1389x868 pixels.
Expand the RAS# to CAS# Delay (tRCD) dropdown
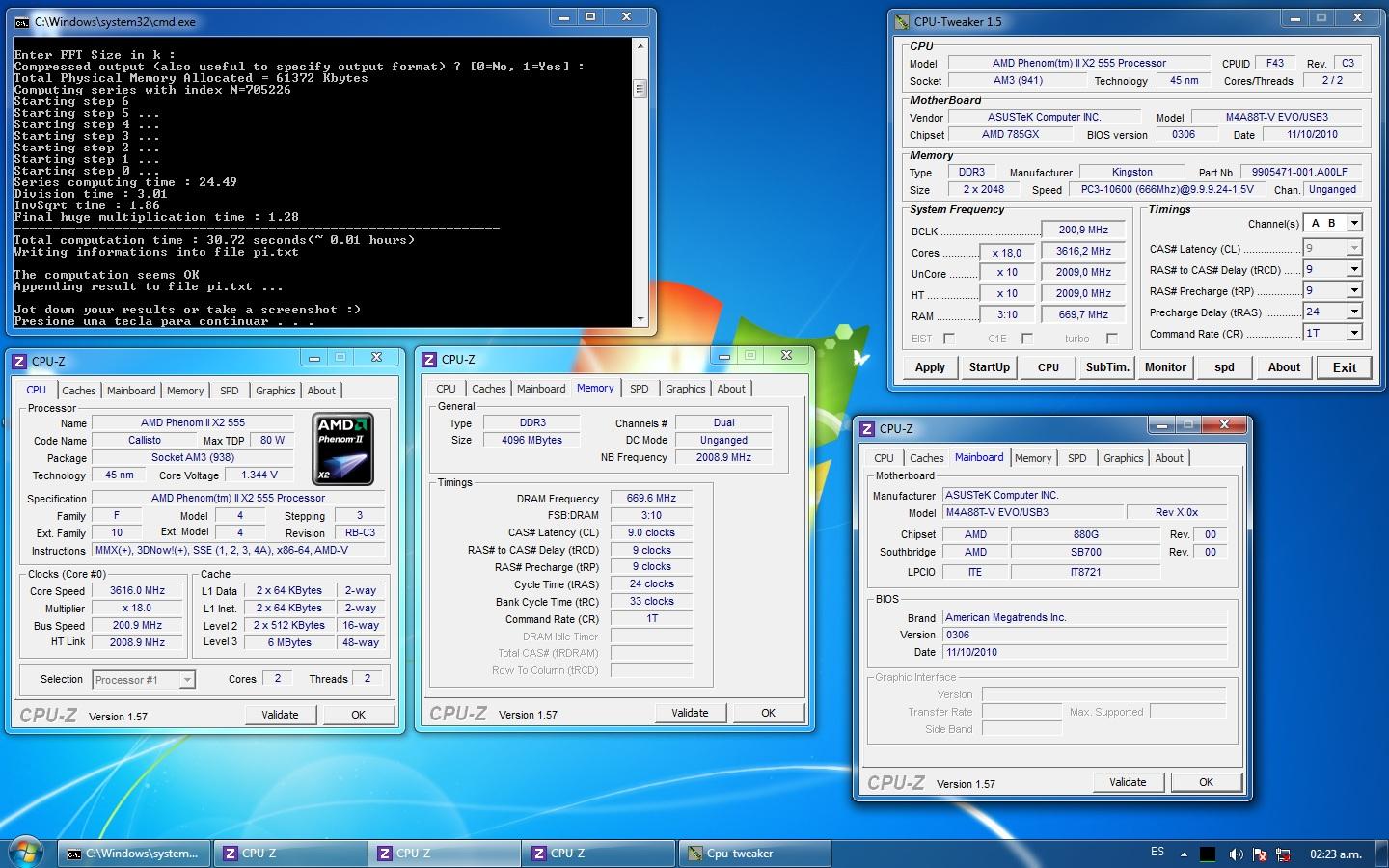[1354, 269]
